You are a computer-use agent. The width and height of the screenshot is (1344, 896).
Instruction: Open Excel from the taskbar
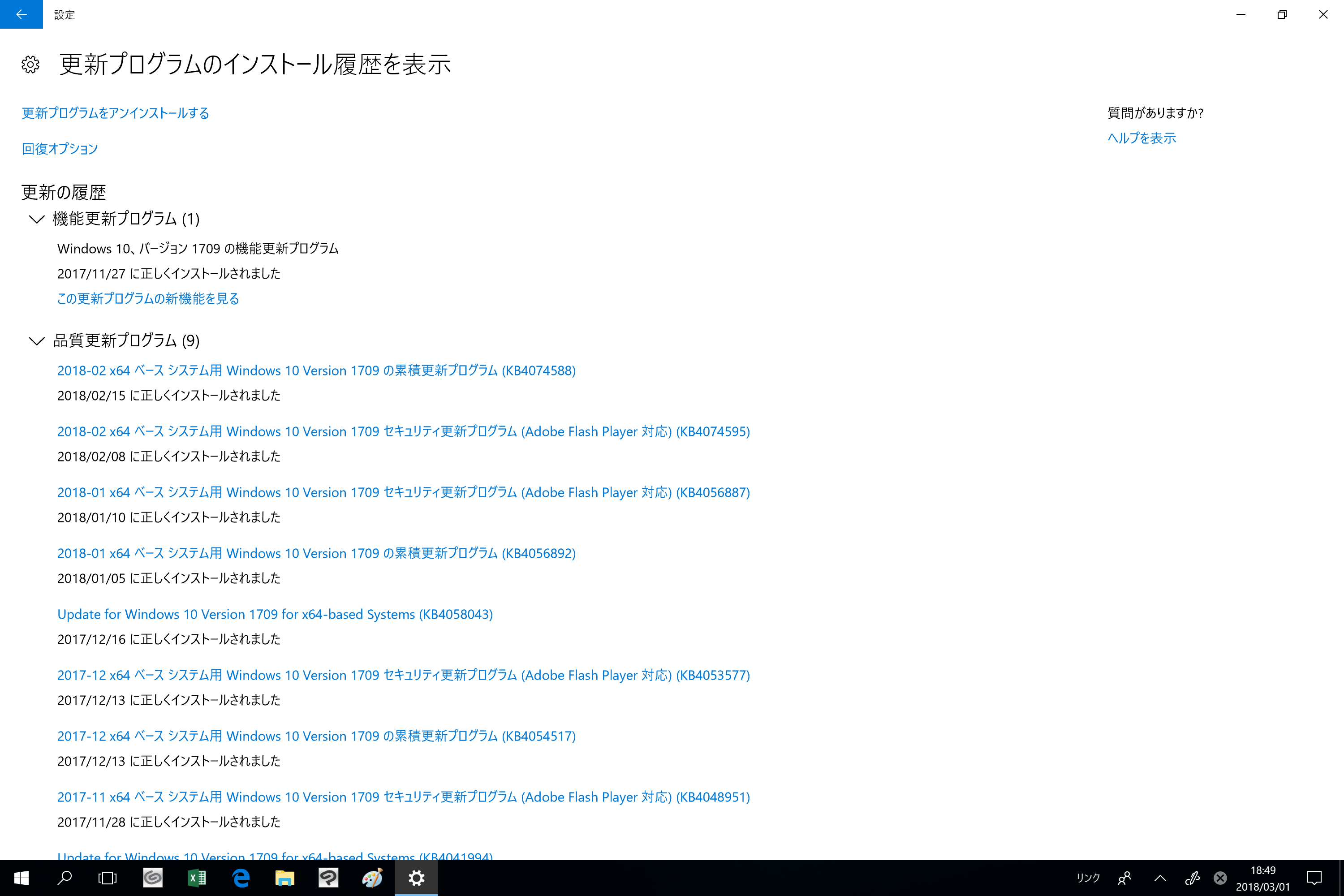[x=197, y=878]
